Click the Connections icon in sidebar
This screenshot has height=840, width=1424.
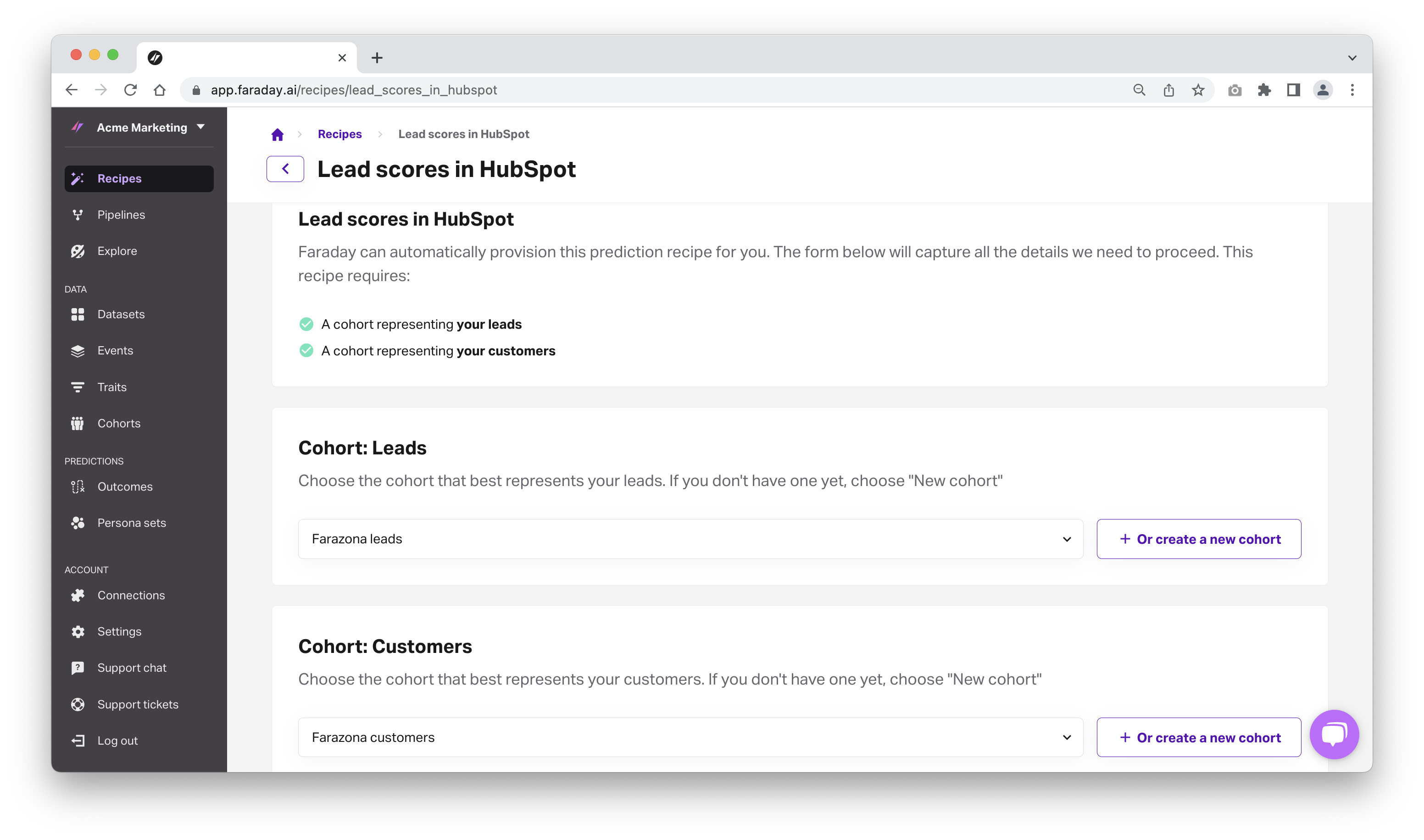pos(79,594)
